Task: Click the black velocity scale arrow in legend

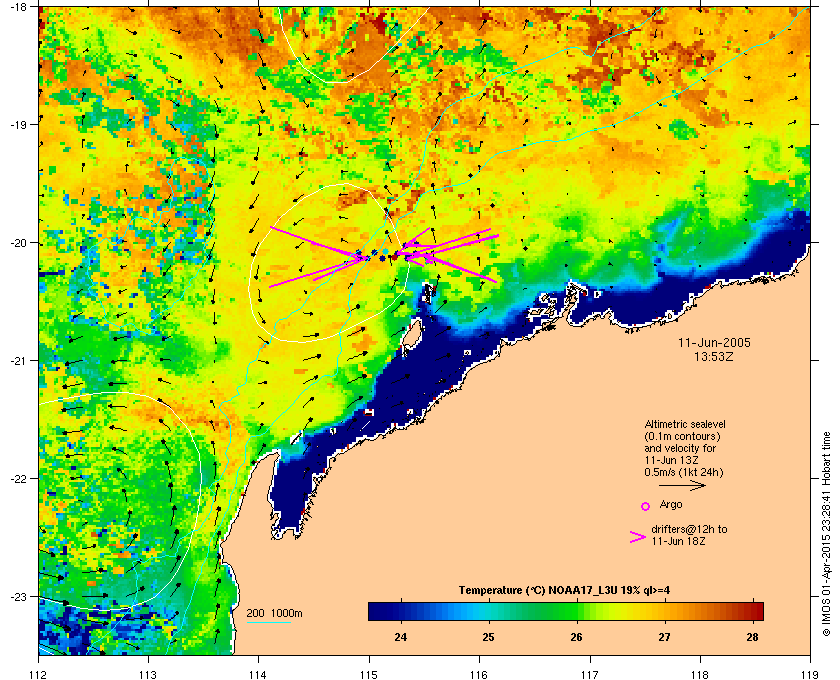Action: click(x=682, y=486)
